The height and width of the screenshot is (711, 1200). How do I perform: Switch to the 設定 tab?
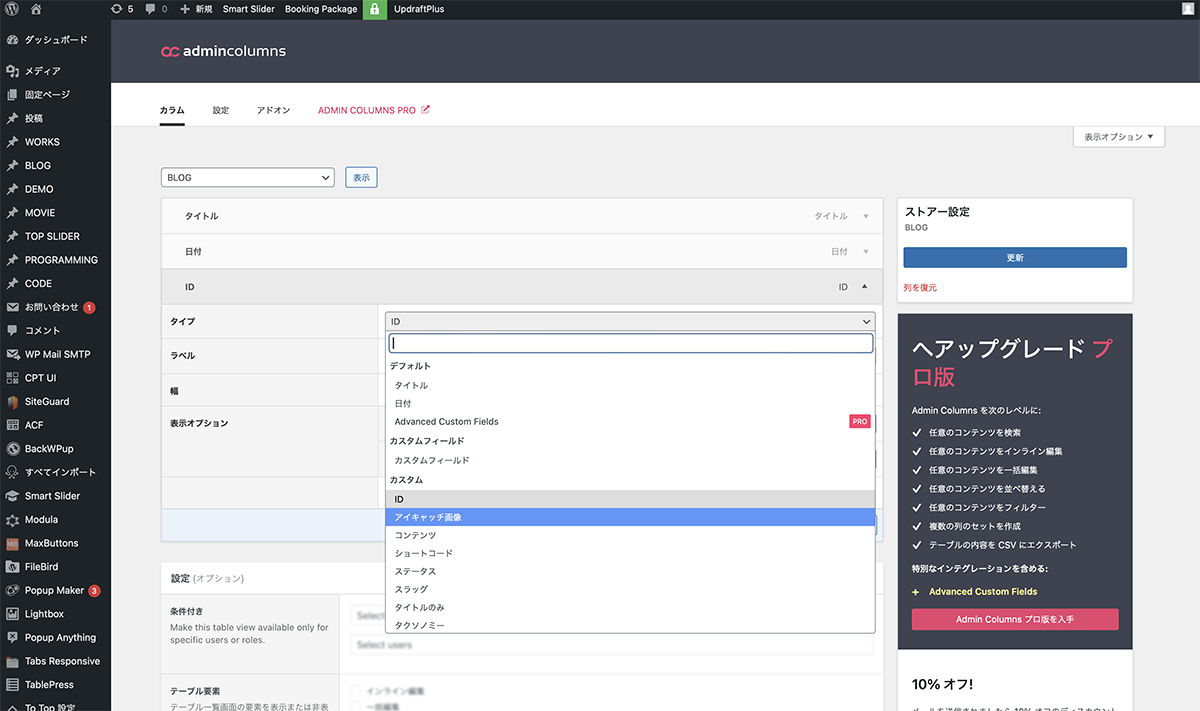(220, 110)
